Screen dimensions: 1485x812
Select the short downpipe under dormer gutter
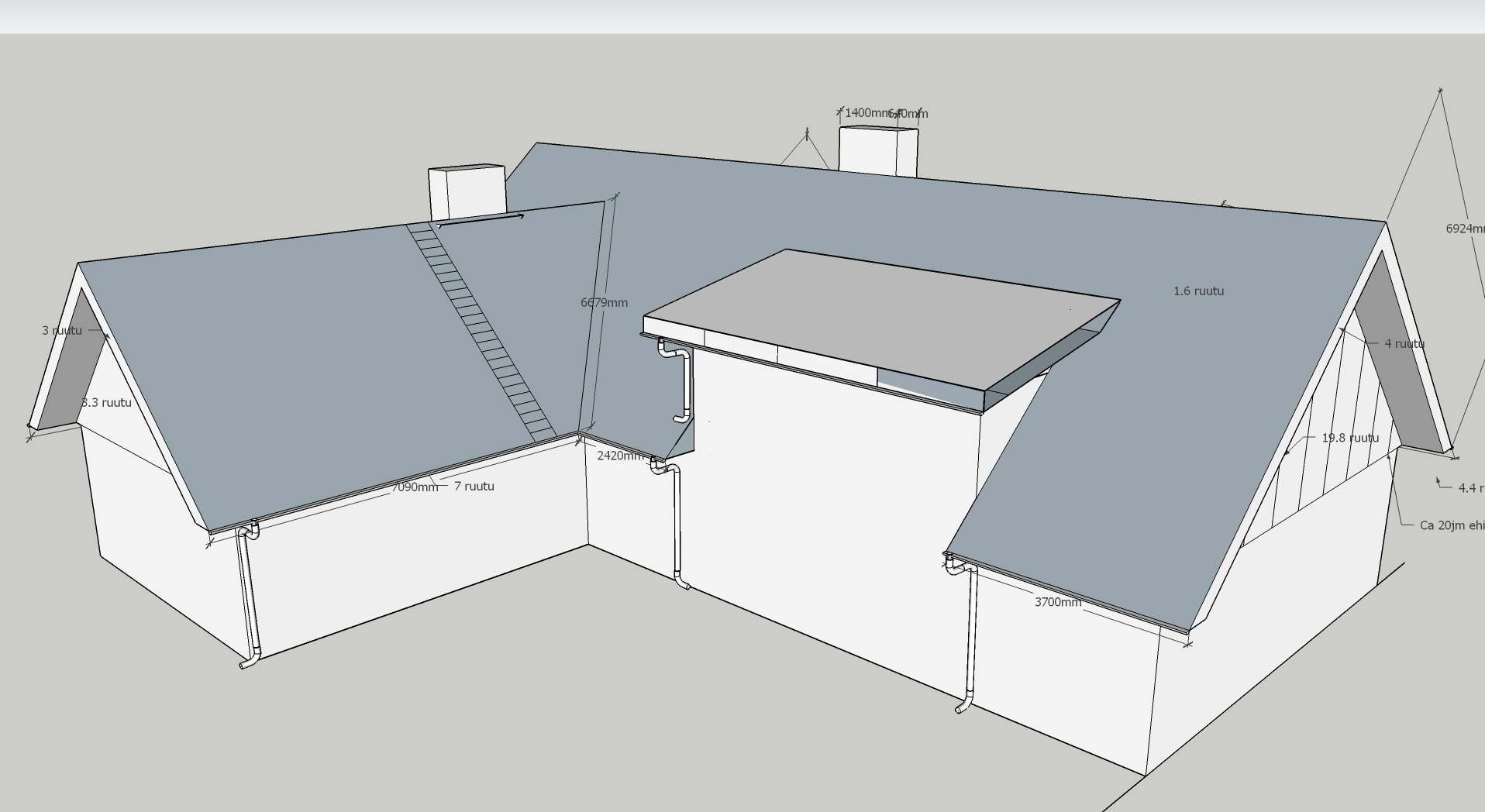click(x=685, y=384)
